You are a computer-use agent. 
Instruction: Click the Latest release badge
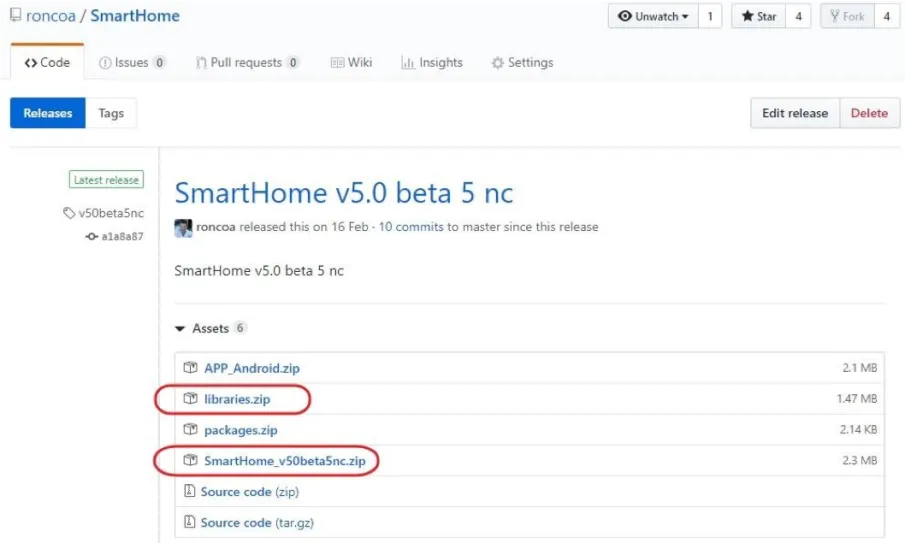106,180
